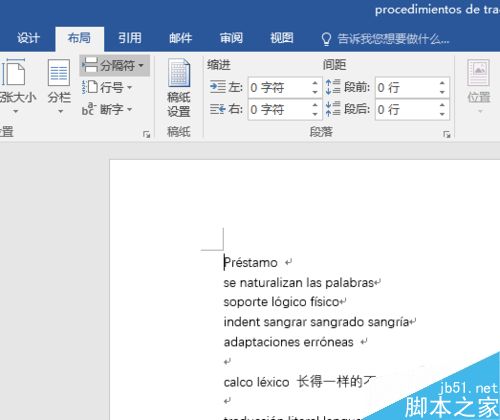Click the hyphenation (断字) bc icon

tap(89, 109)
